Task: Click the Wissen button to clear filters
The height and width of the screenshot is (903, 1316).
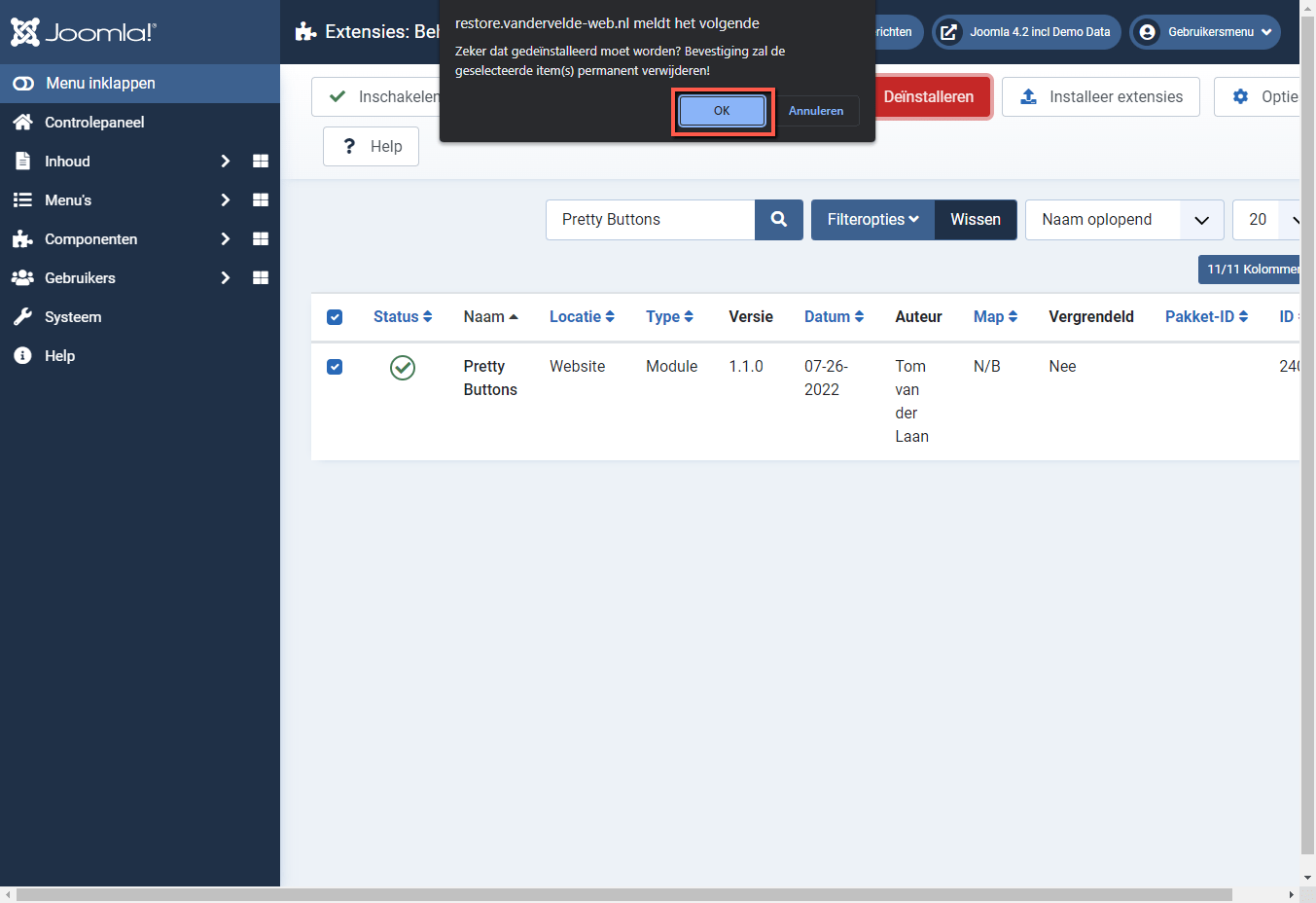Action: [x=975, y=220]
